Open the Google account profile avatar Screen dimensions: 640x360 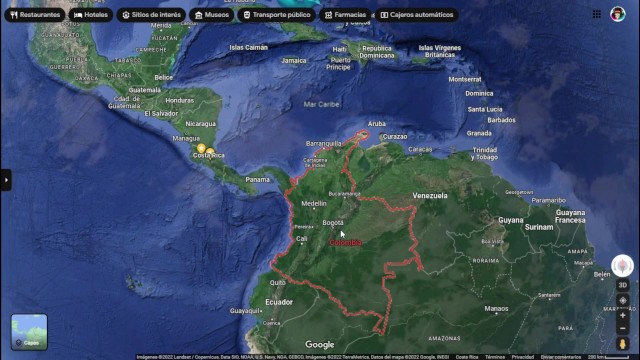click(x=618, y=14)
